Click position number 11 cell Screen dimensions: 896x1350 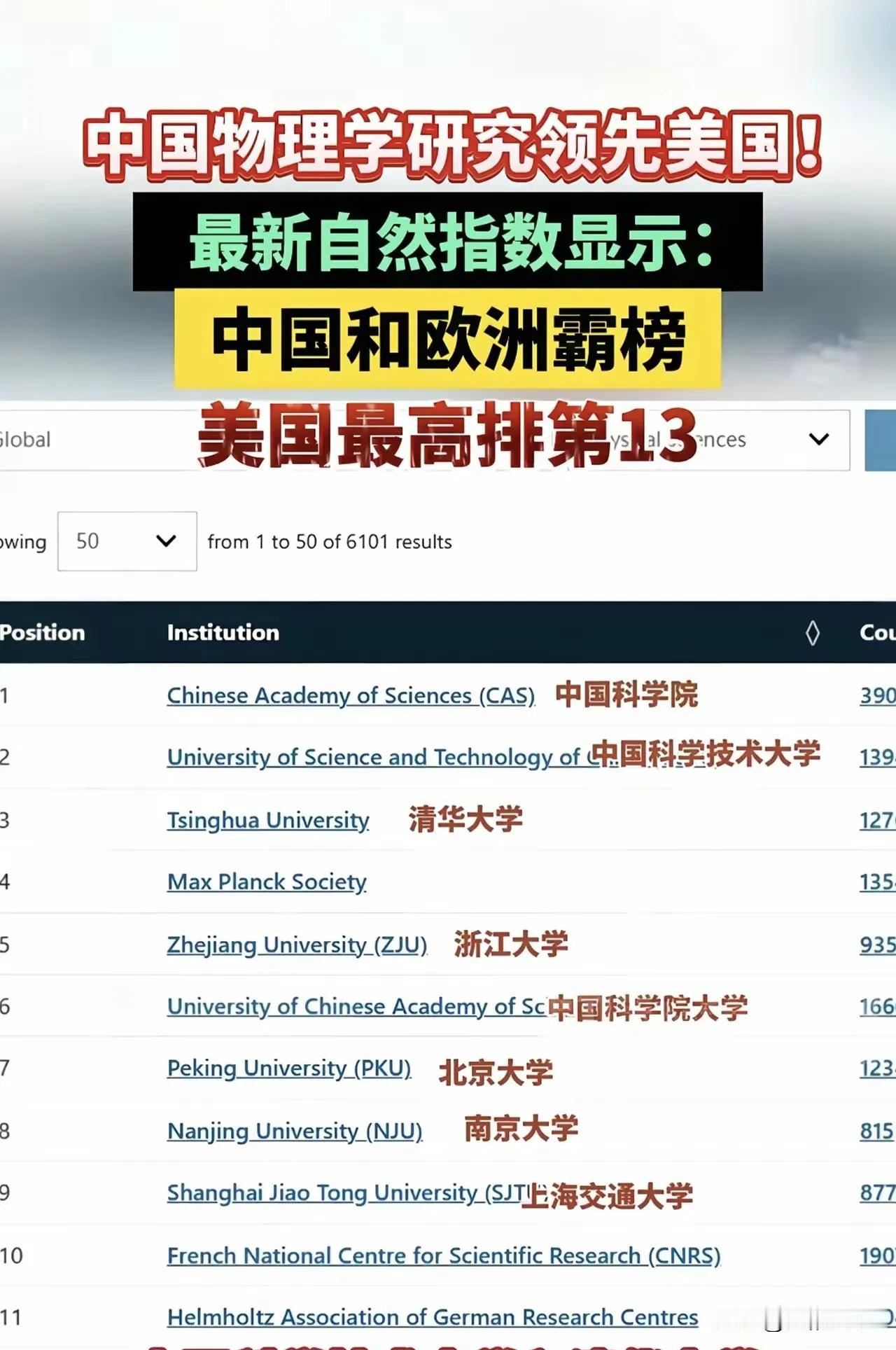pyautogui.click(x=11, y=1317)
